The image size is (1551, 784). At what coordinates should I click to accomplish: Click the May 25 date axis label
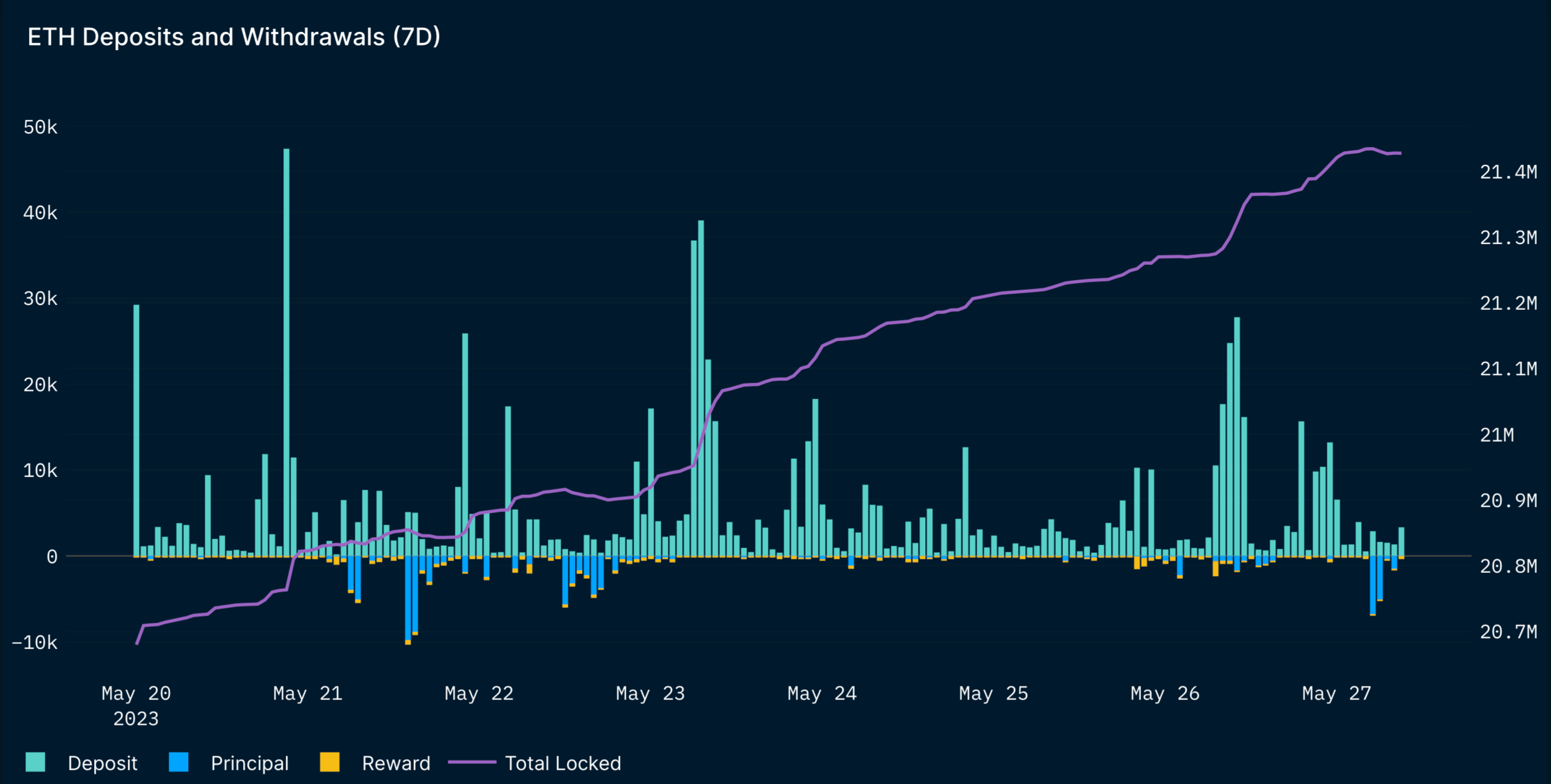[x=993, y=693]
